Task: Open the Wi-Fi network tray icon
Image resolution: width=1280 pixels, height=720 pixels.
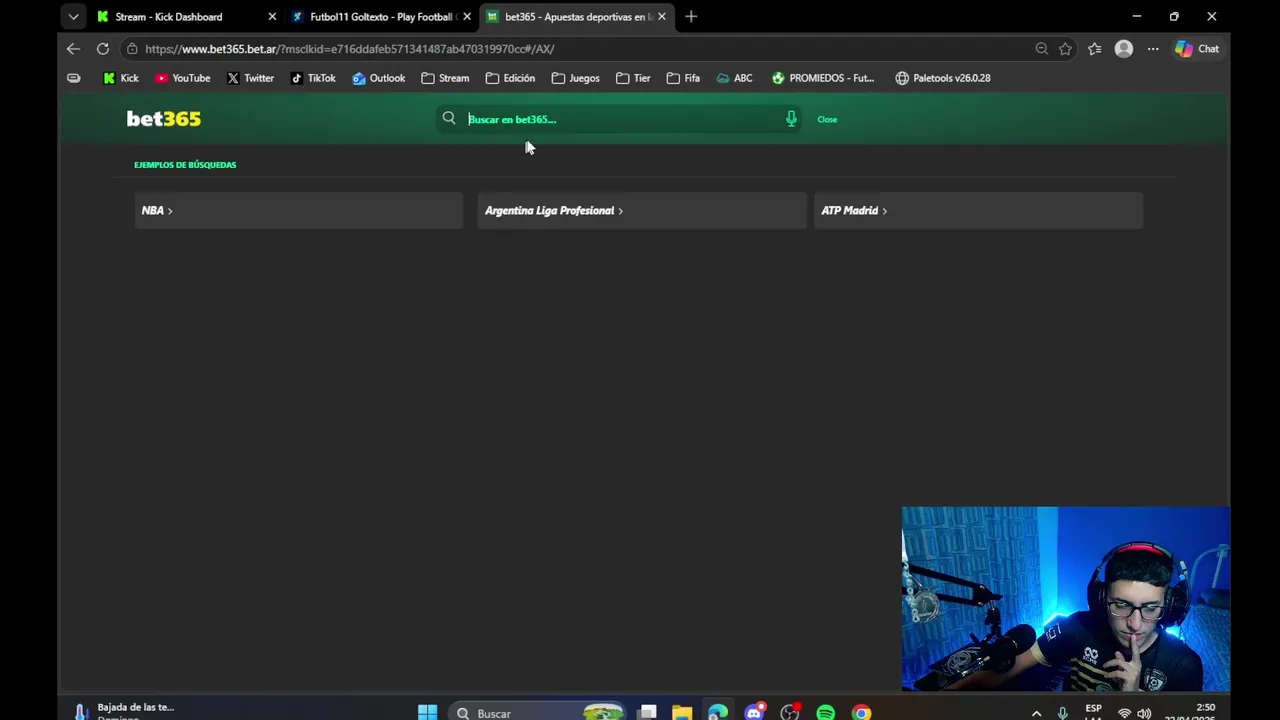Action: (x=1124, y=713)
